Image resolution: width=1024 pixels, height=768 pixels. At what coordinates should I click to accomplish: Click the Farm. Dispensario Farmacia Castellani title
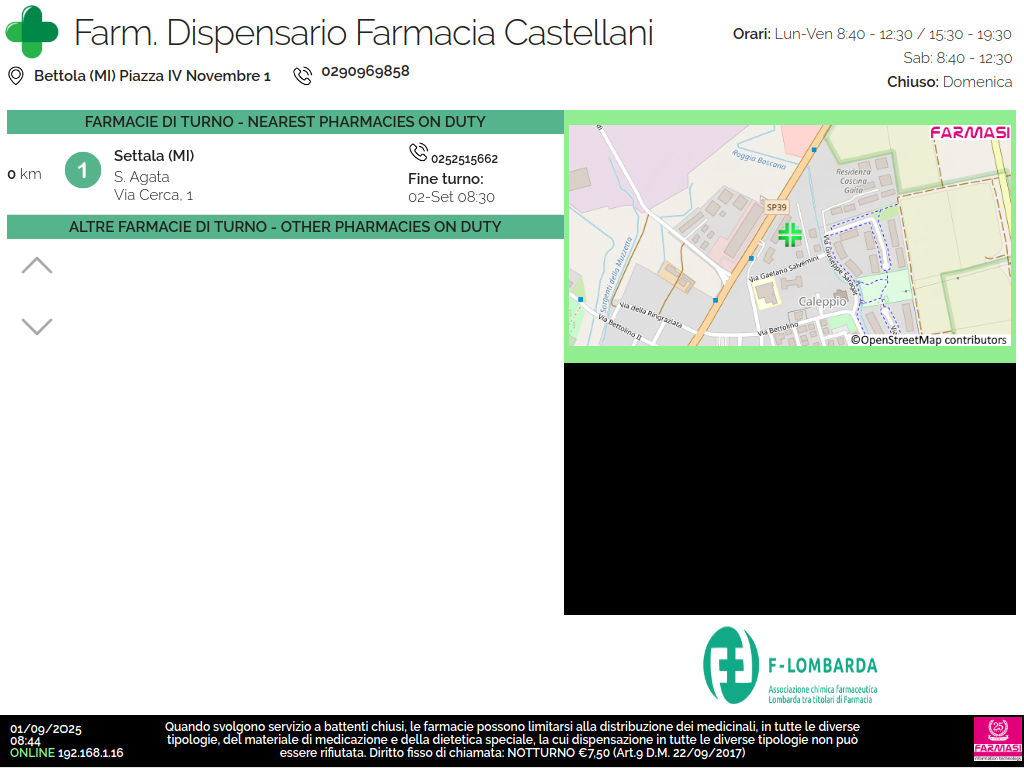pyautogui.click(x=363, y=33)
